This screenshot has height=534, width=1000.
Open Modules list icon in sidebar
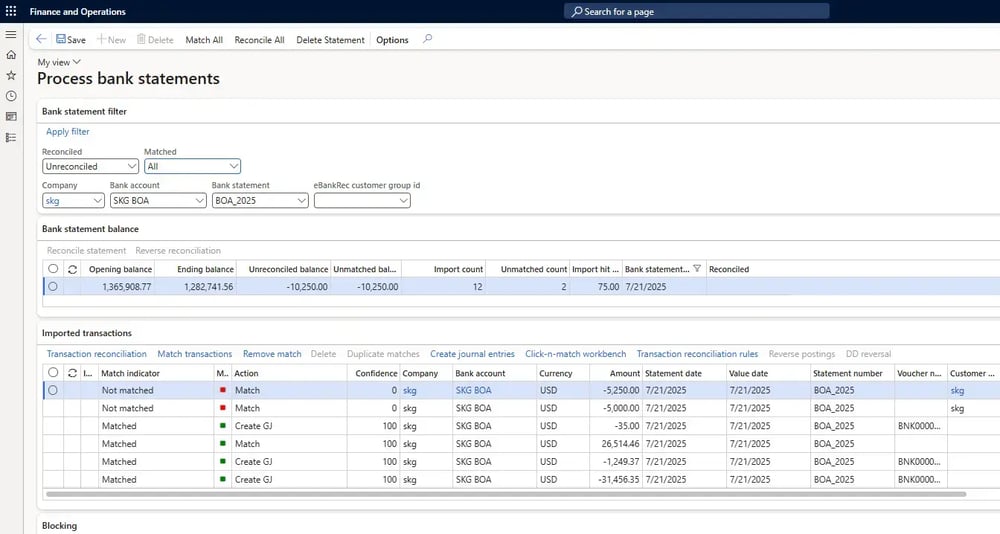click(x=11, y=137)
